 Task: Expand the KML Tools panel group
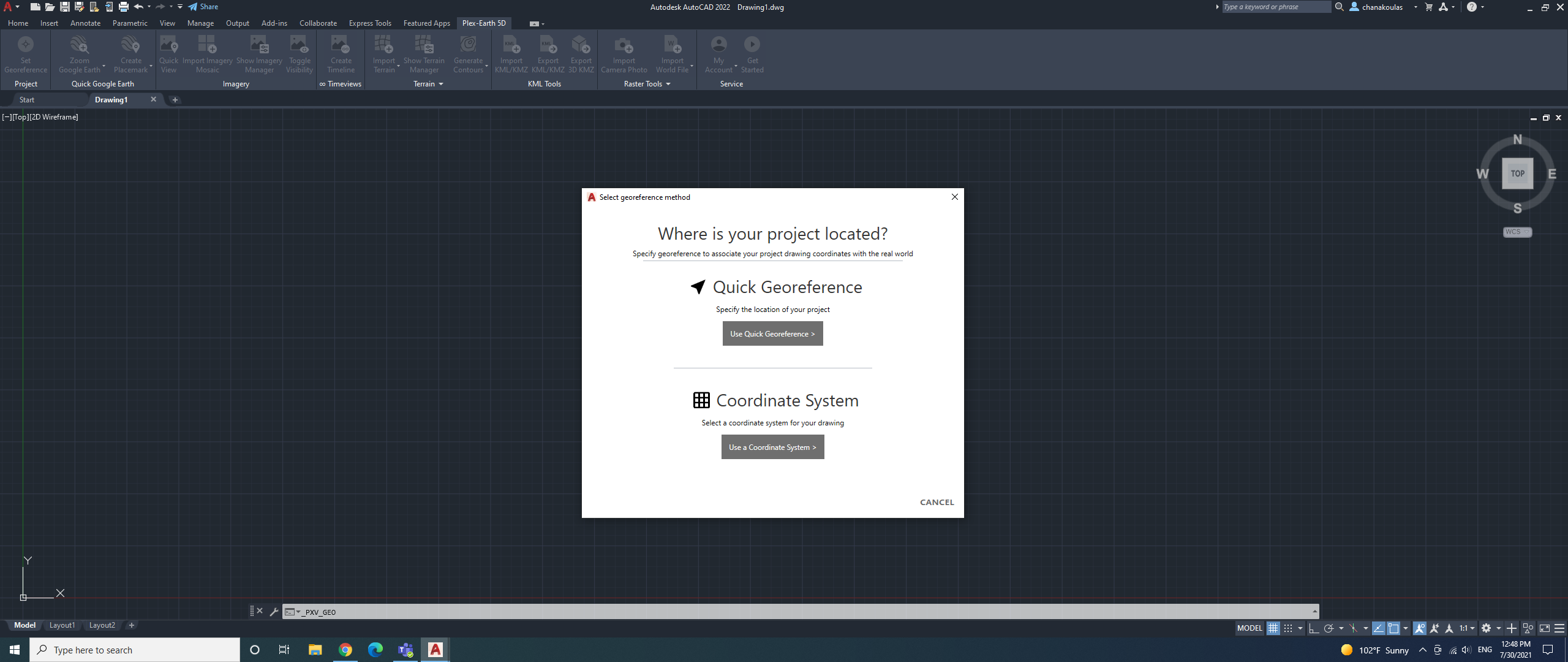point(545,84)
